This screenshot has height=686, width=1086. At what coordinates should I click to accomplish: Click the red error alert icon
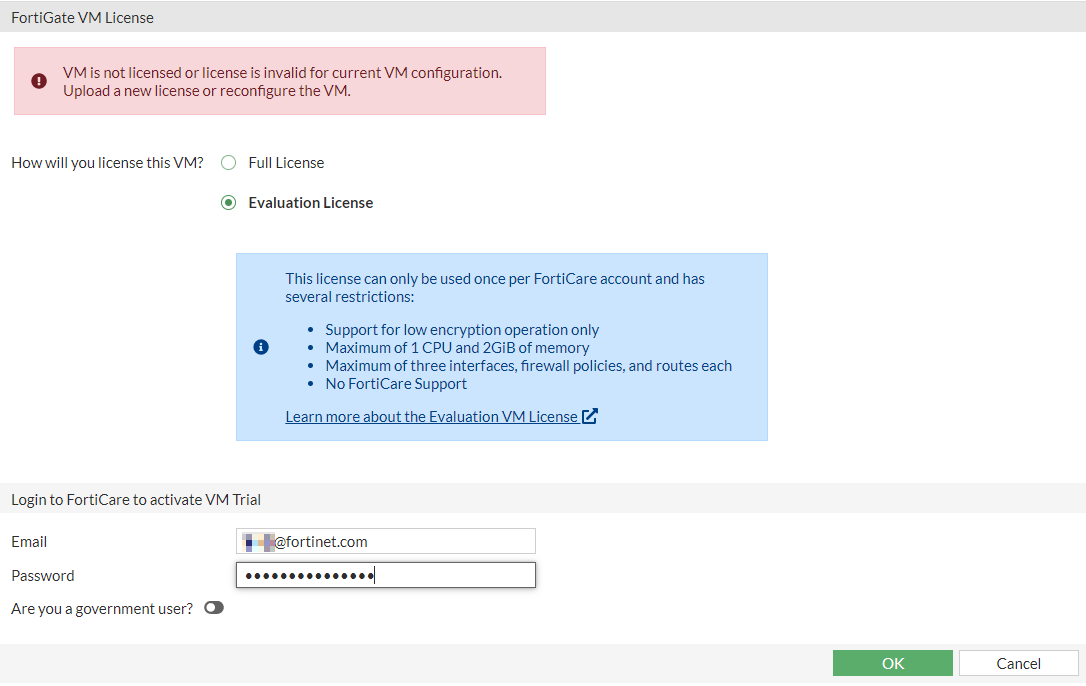click(39, 81)
